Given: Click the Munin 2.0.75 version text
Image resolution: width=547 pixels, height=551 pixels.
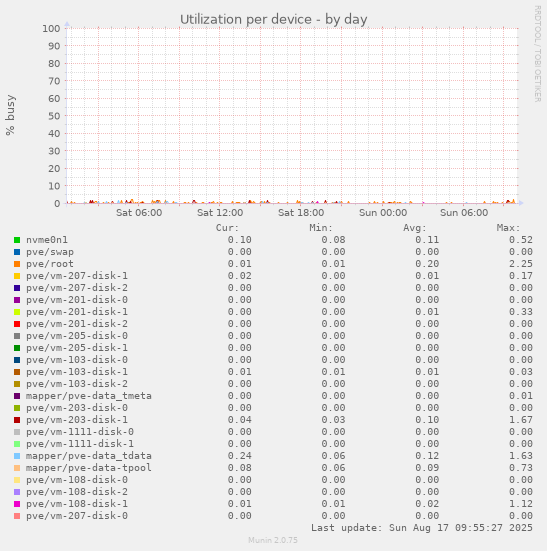Looking at the screenshot, I should pyautogui.click(x=273, y=540).
